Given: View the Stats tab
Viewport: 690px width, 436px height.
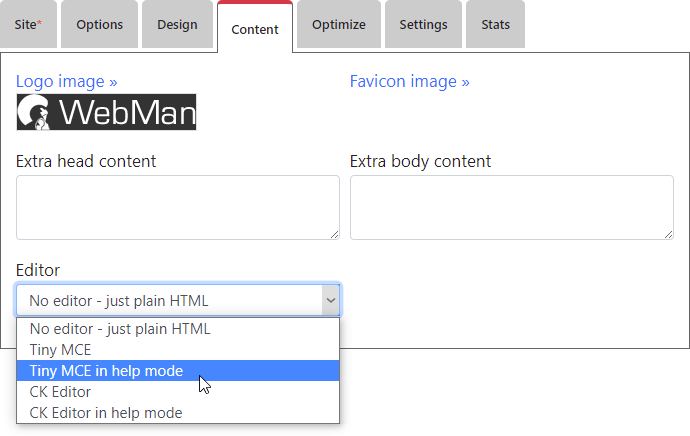Looking at the screenshot, I should tap(495, 24).
